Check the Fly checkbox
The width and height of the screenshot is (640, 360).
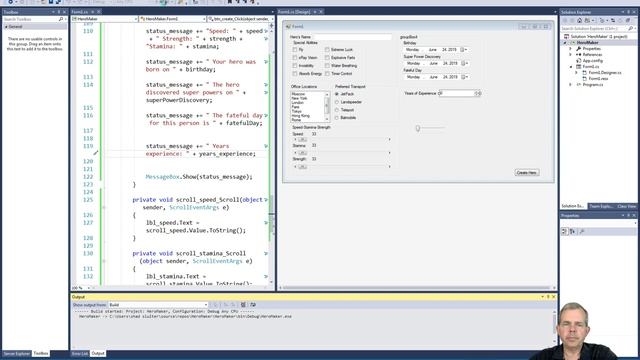coord(295,50)
